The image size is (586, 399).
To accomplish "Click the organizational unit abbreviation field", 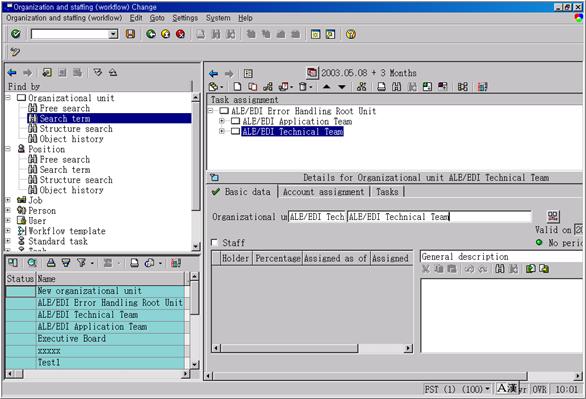I will point(317,217).
